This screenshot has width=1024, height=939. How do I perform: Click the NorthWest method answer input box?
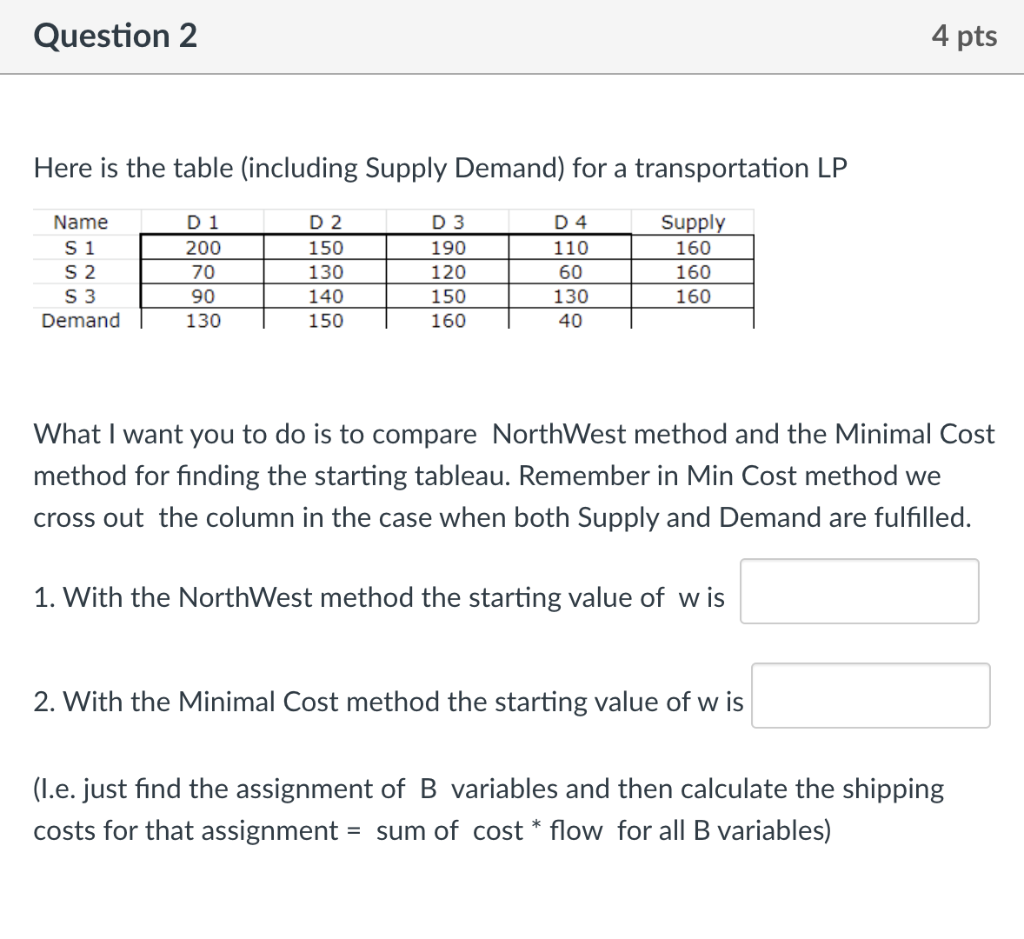pyautogui.click(x=858, y=591)
